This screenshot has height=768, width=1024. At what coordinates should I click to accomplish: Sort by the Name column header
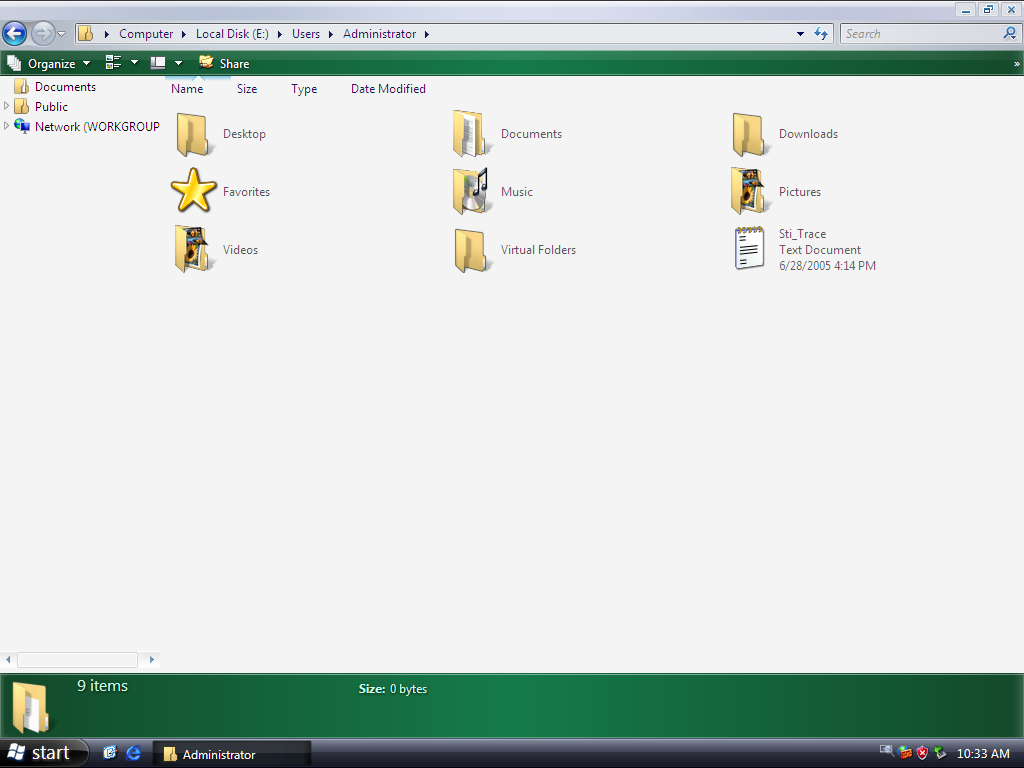pyautogui.click(x=187, y=89)
